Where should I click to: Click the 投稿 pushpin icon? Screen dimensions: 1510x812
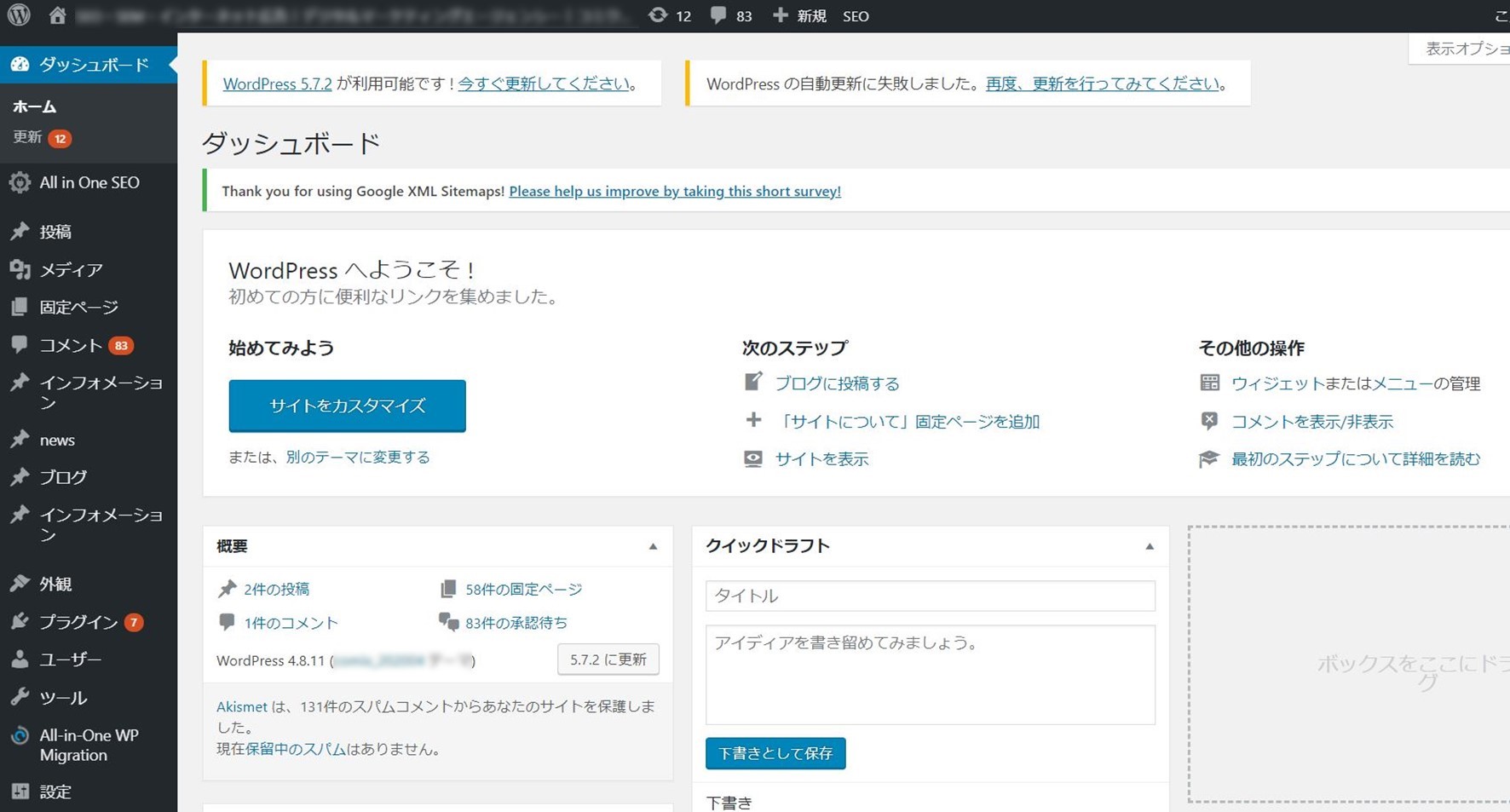[20, 231]
